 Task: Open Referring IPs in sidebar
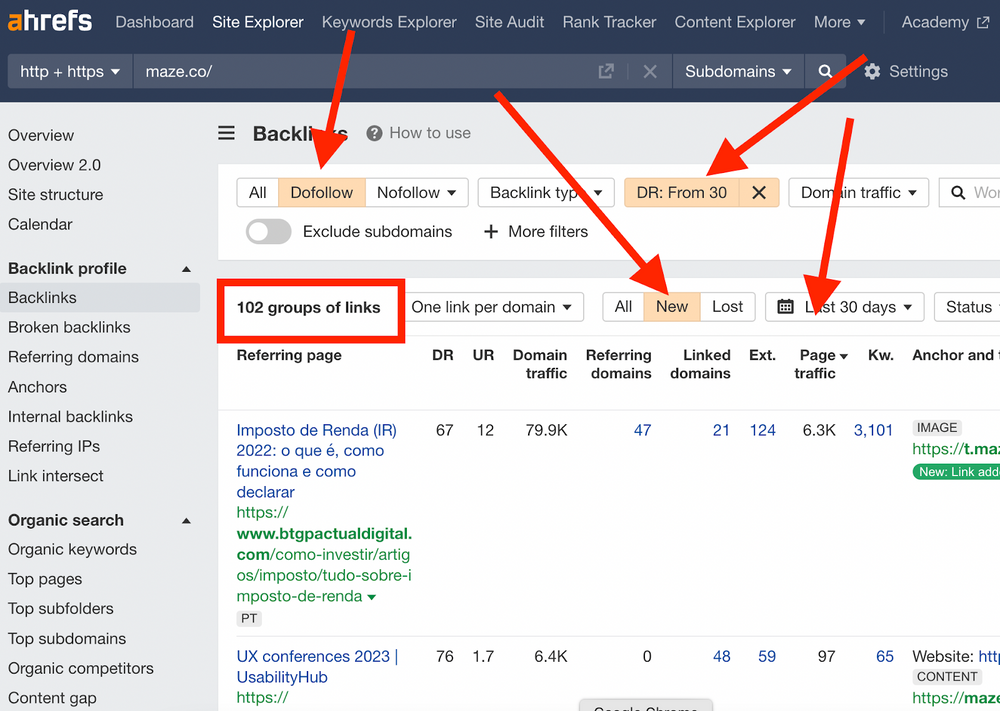[x=54, y=446]
